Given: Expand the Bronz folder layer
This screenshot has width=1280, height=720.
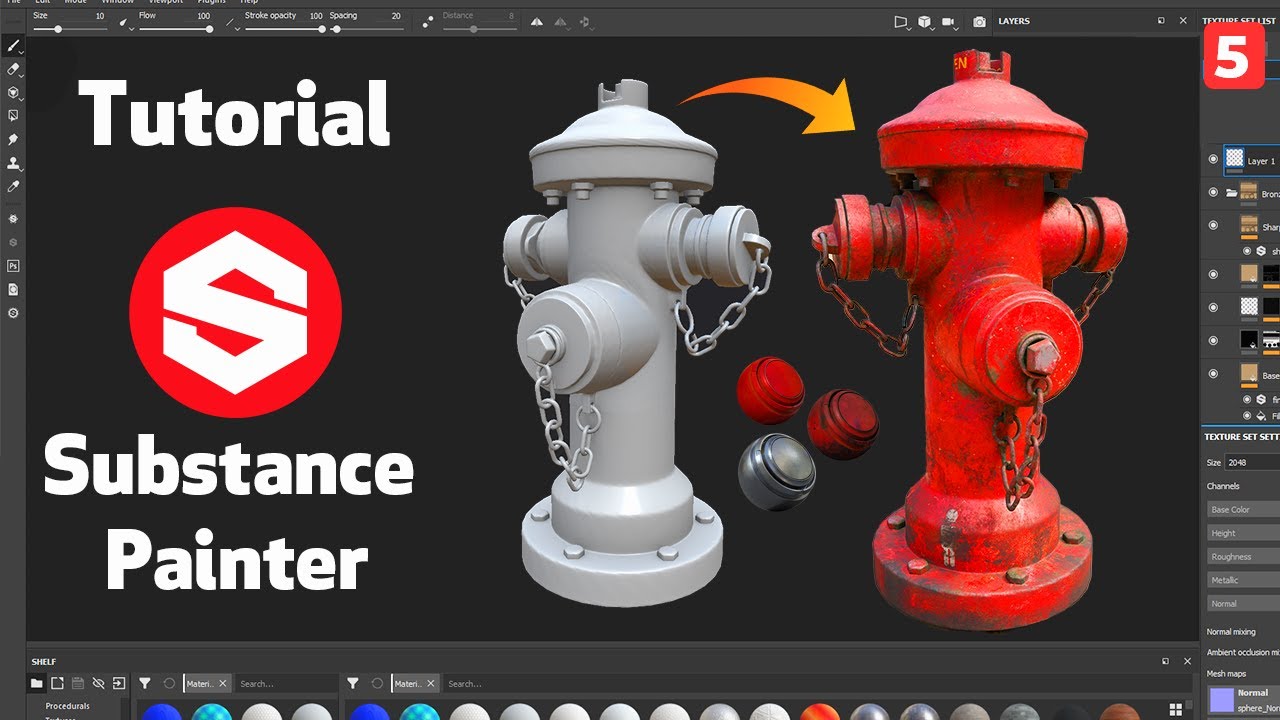Looking at the screenshot, I should (x=1232, y=192).
